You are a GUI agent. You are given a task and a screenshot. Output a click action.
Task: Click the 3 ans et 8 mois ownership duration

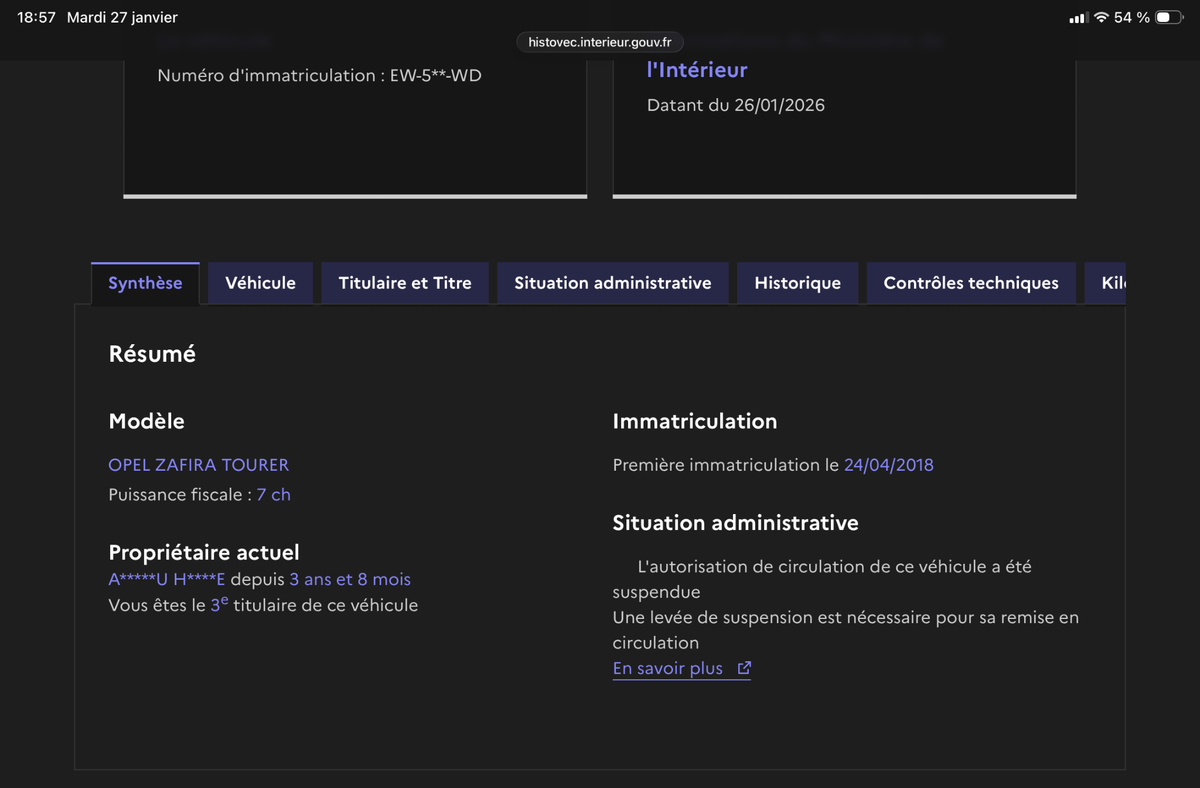350,580
